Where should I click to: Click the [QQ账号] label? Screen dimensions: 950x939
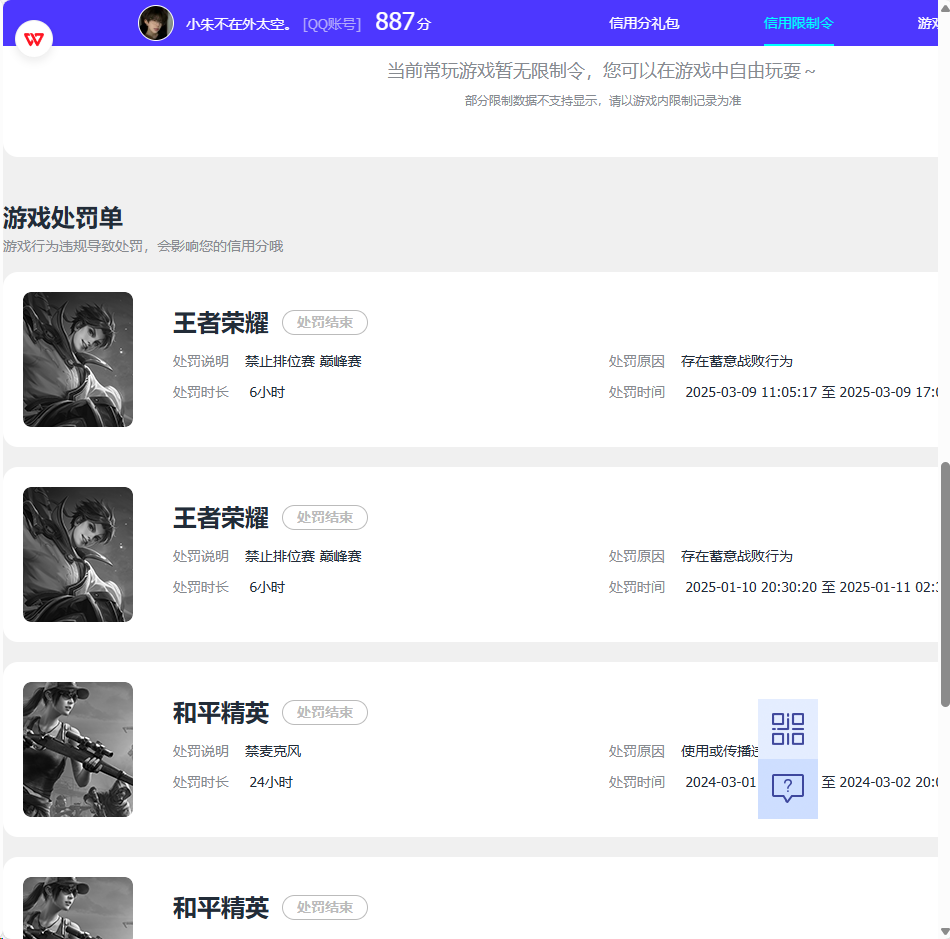tap(332, 24)
